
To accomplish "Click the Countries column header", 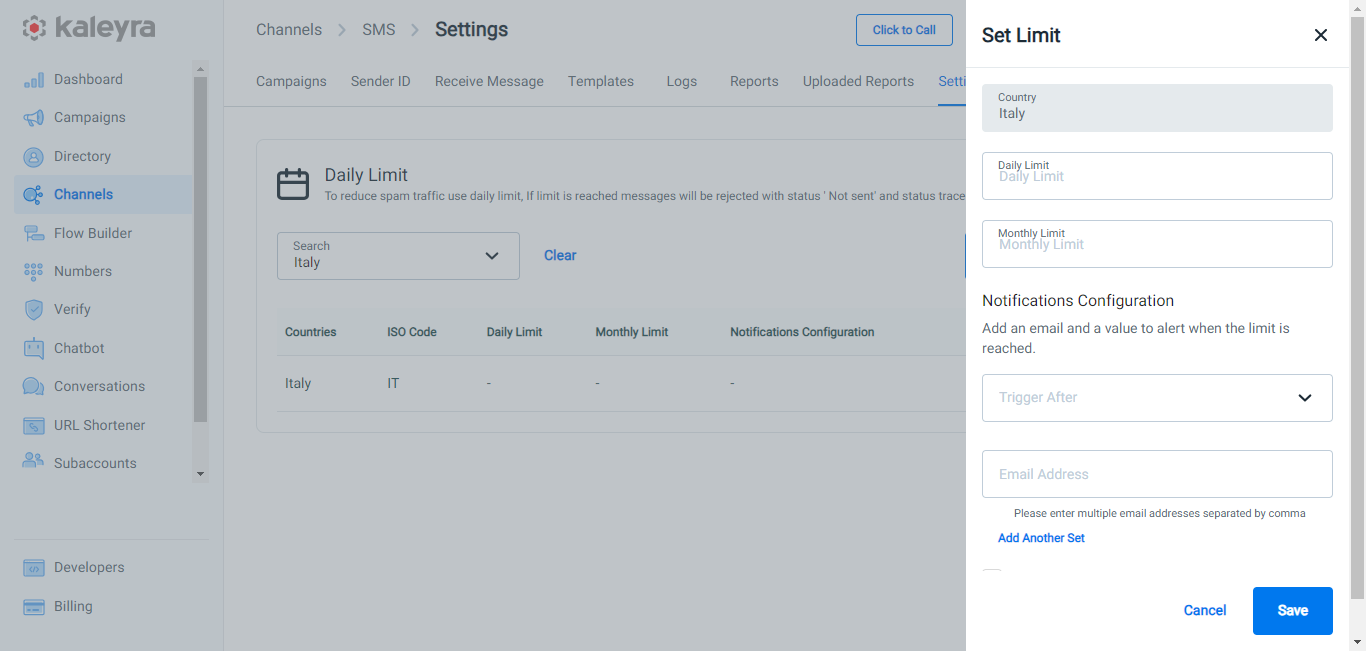I will pyautogui.click(x=310, y=332).
